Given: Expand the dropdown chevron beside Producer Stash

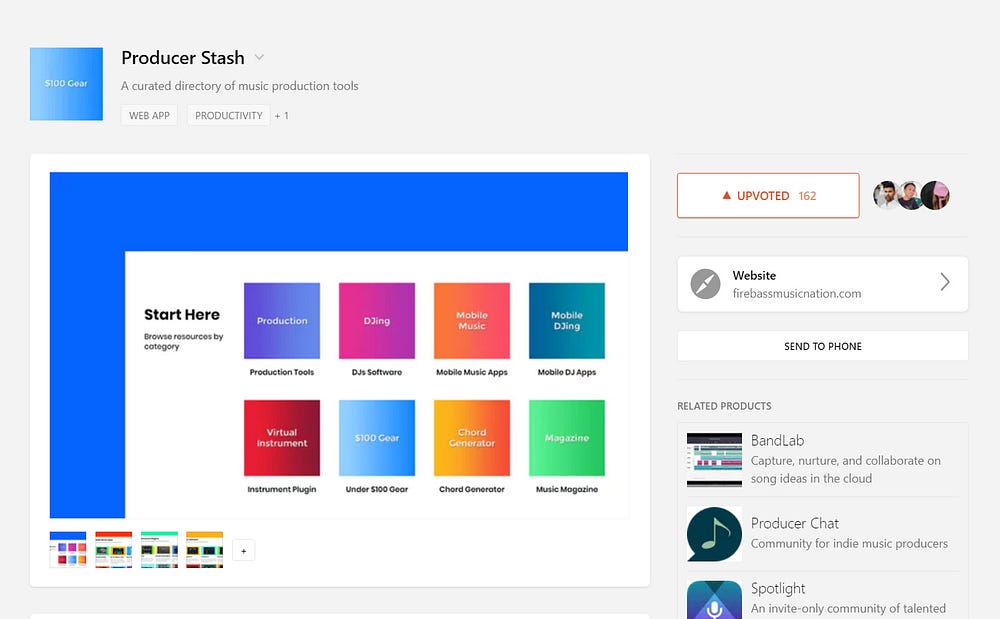Looking at the screenshot, I should point(259,57).
